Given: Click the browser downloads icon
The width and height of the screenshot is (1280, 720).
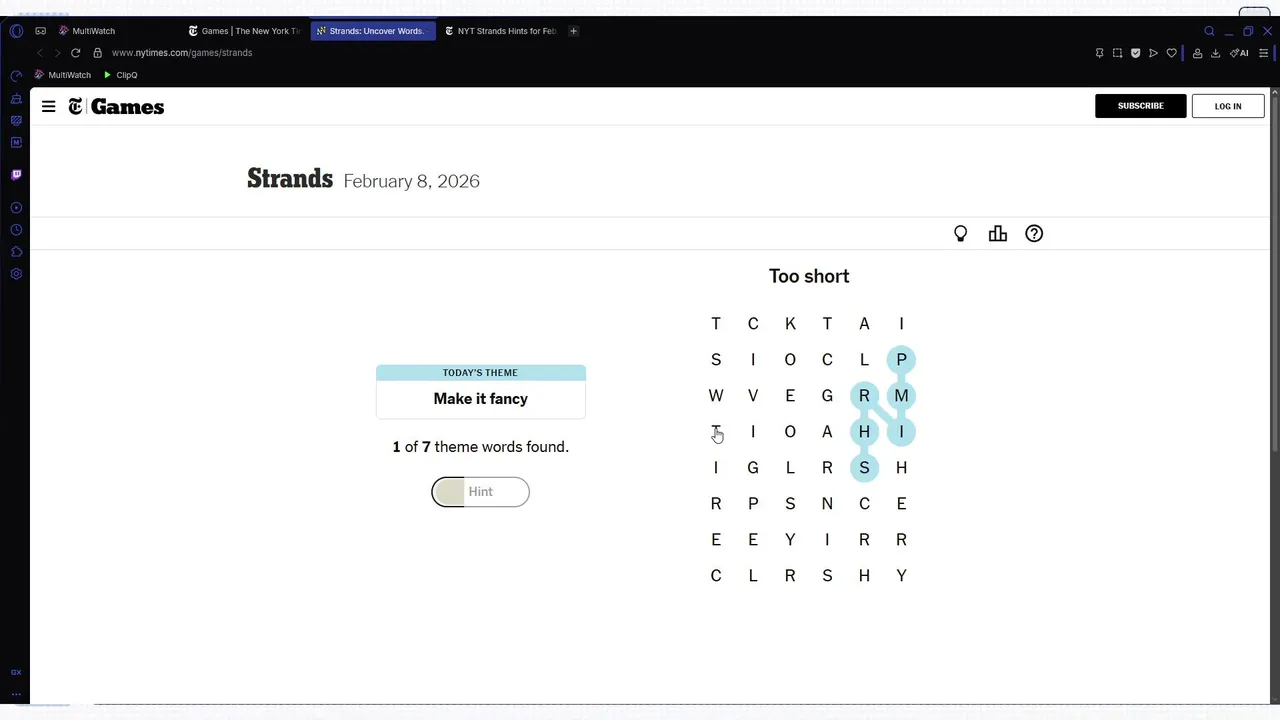Looking at the screenshot, I should 1215,53.
